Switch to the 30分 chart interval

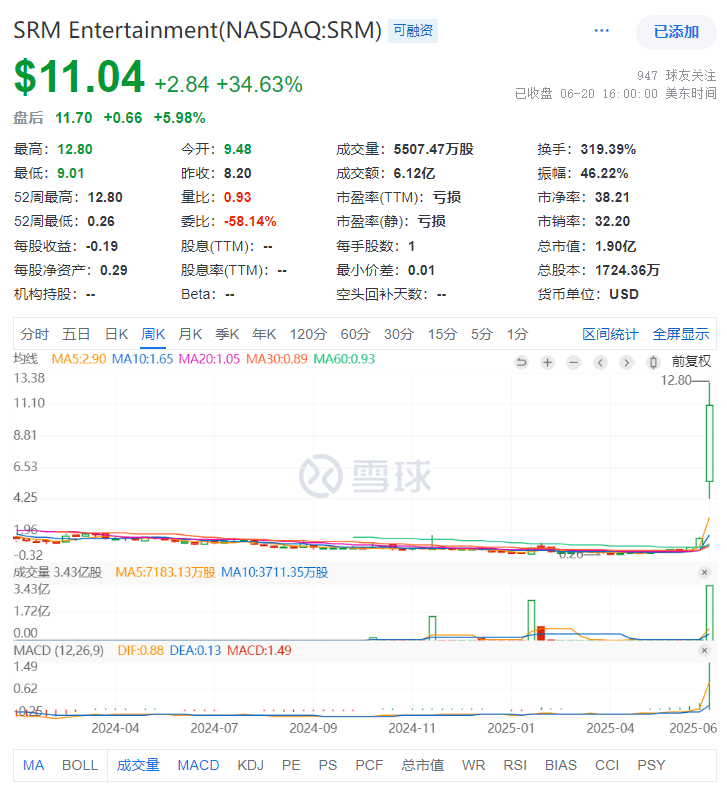click(x=399, y=334)
